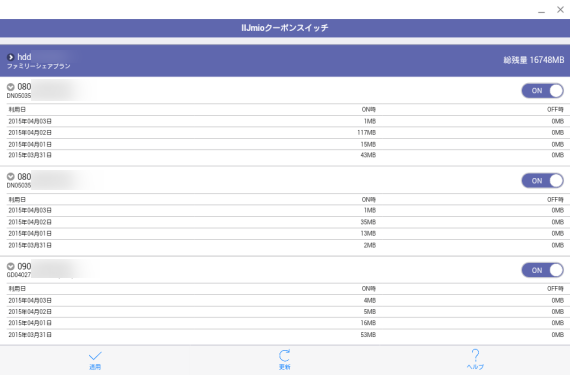570x375 pixels.
Task: Click the OFF時 value in the 43MB row
Action: (x=558, y=155)
